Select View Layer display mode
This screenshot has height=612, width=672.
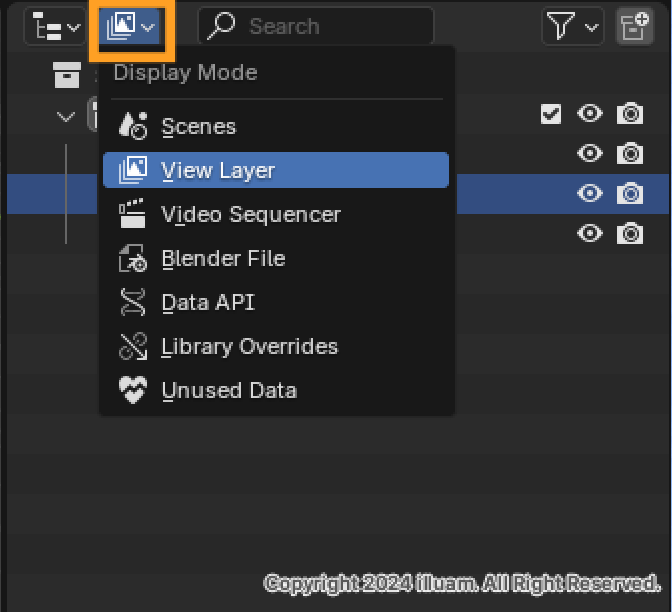pyautogui.click(x=276, y=170)
